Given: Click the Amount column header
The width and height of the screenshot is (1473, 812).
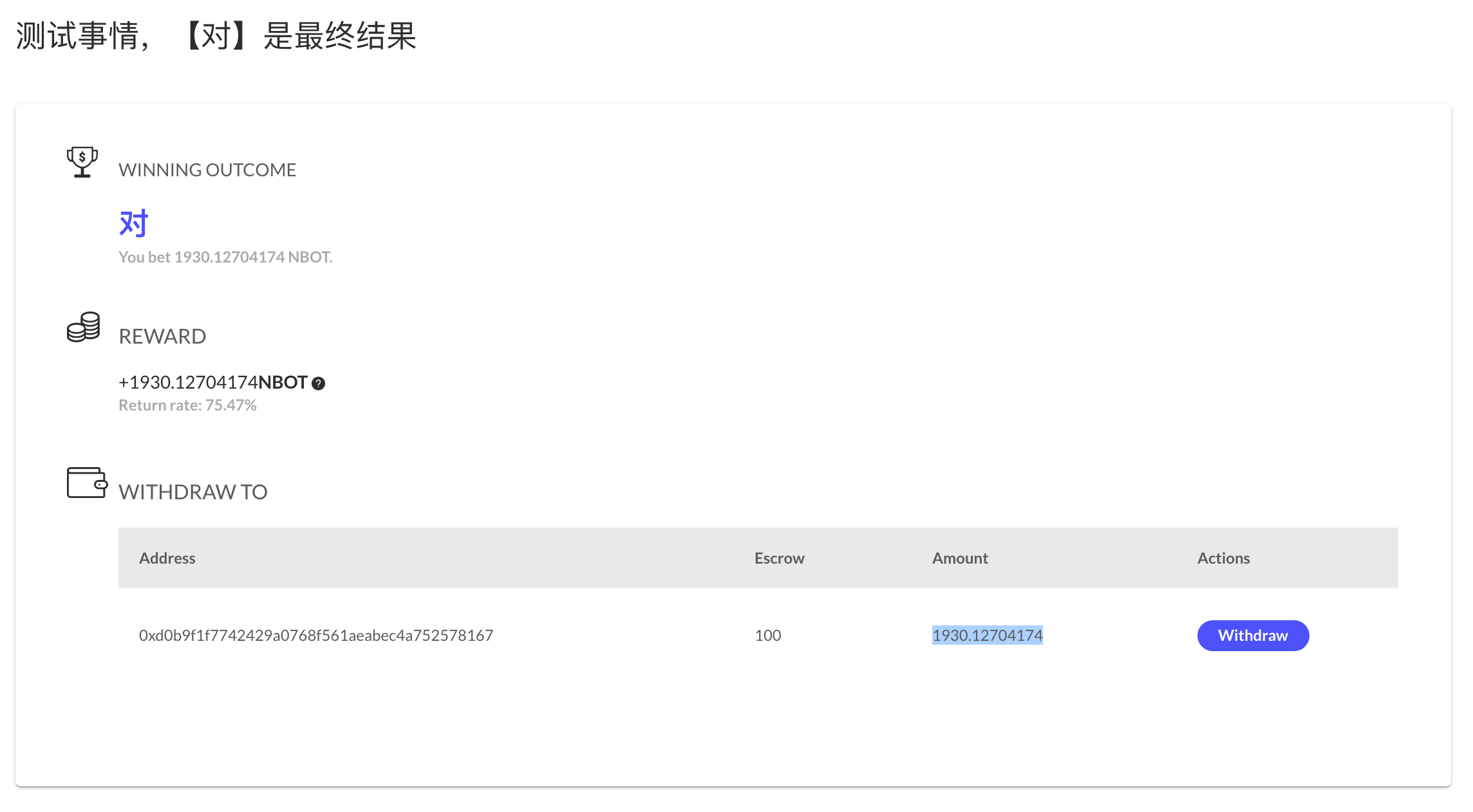Looking at the screenshot, I should point(959,558).
